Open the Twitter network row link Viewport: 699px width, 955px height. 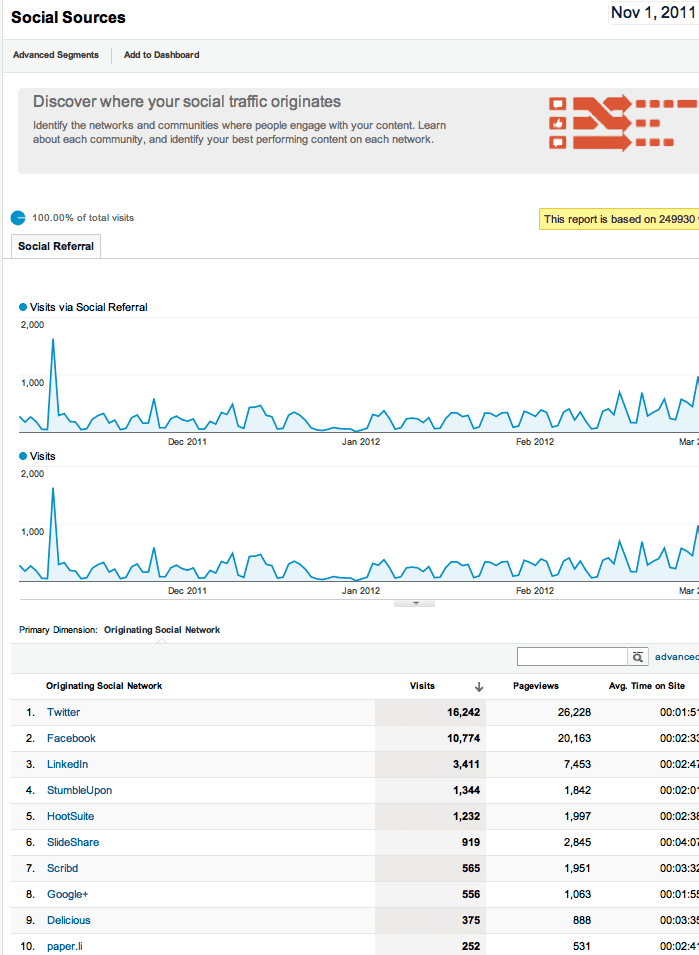tap(63, 712)
